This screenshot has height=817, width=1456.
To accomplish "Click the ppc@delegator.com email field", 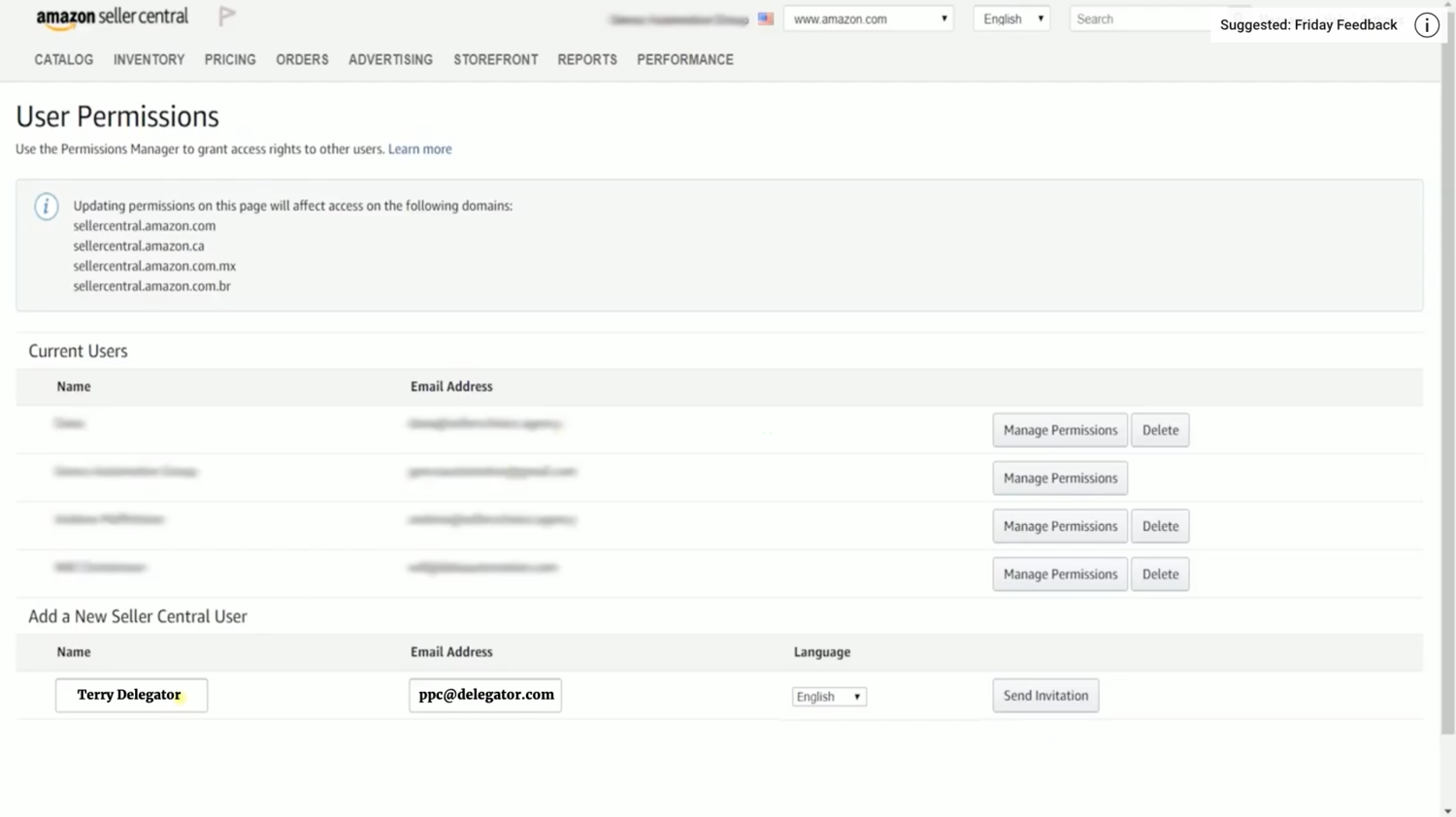I will tap(485, 695).
